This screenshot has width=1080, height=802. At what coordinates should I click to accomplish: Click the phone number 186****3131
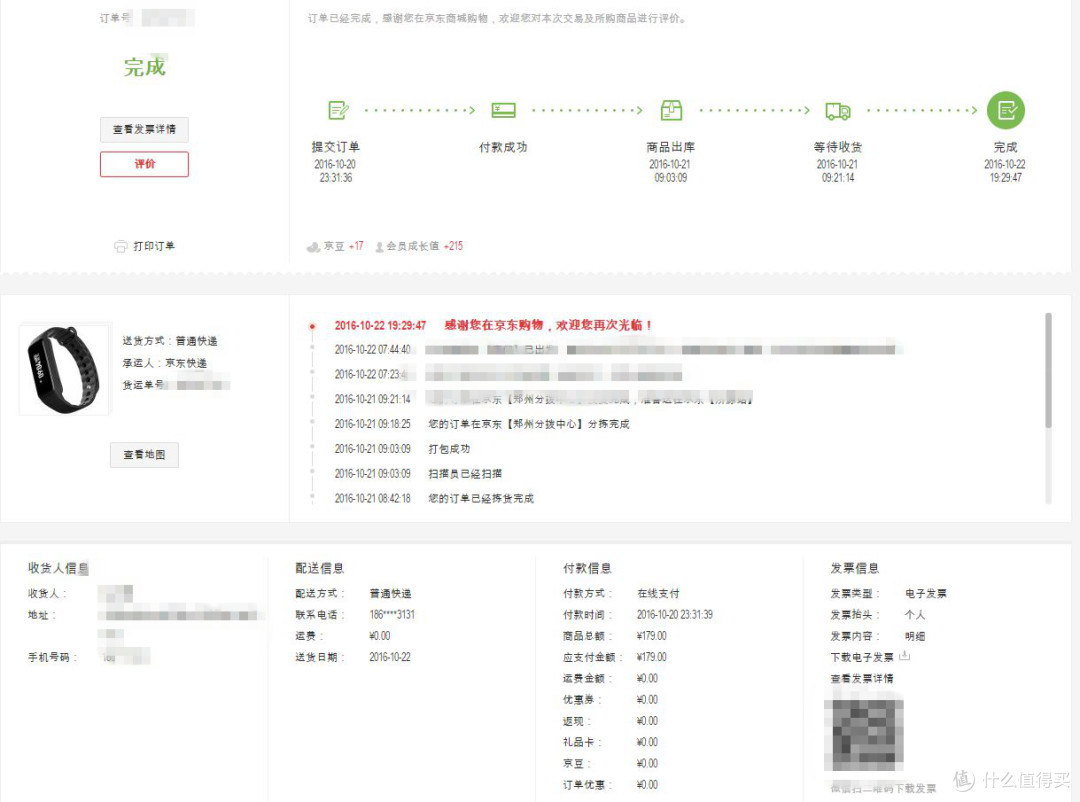(x=392, y=615)
